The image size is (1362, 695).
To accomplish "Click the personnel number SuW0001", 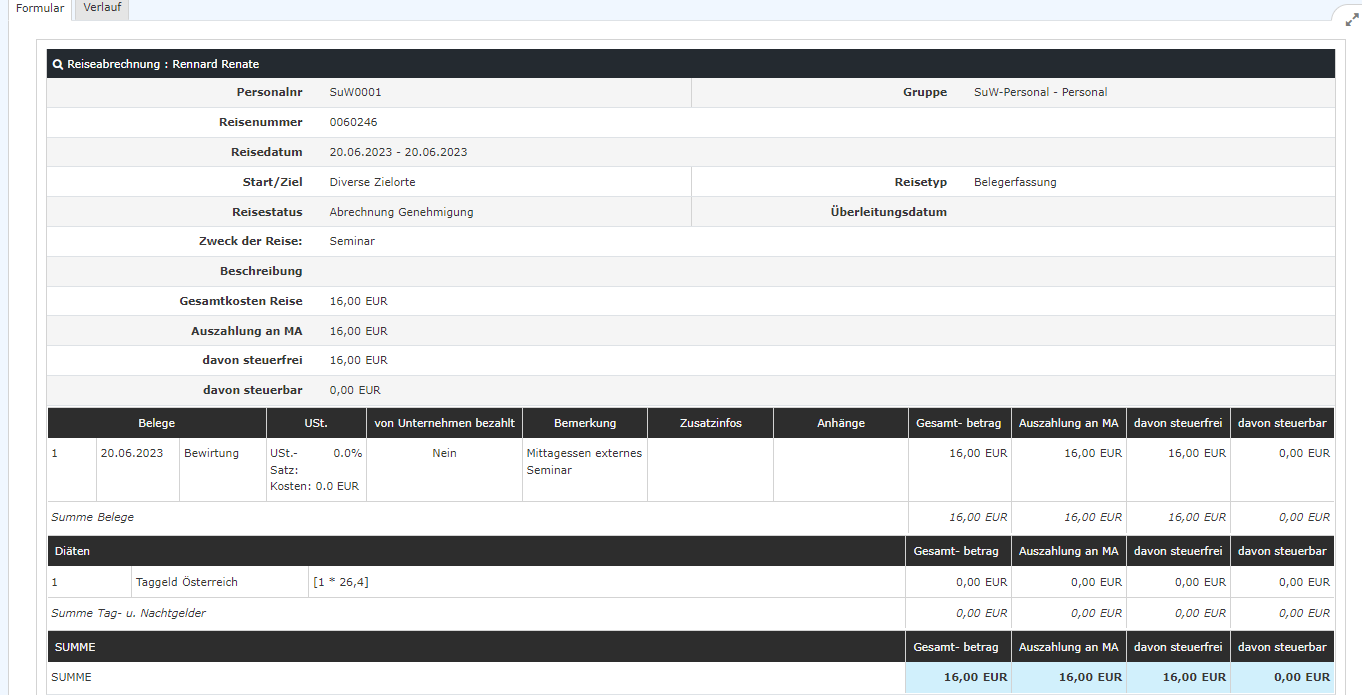I will pyautogui.click(x=355, y=92).
